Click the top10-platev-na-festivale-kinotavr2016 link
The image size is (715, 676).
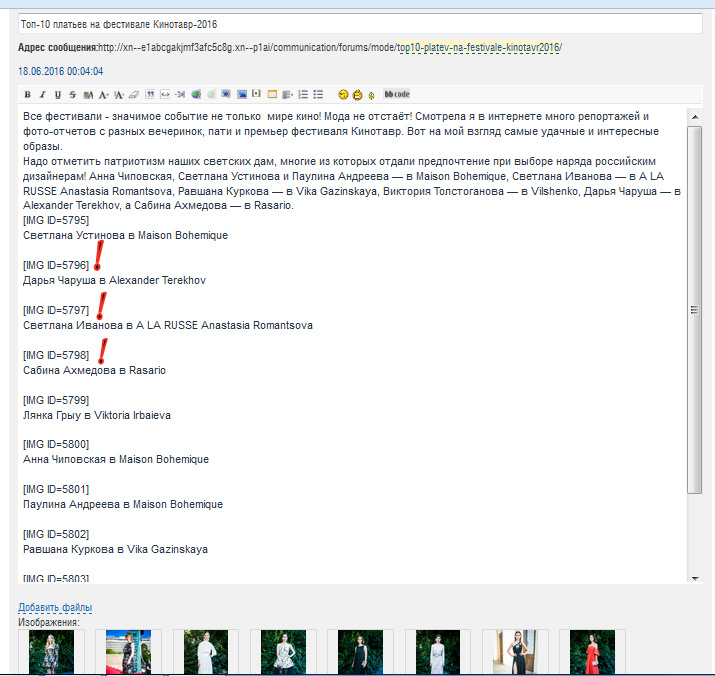pos(478,48)
